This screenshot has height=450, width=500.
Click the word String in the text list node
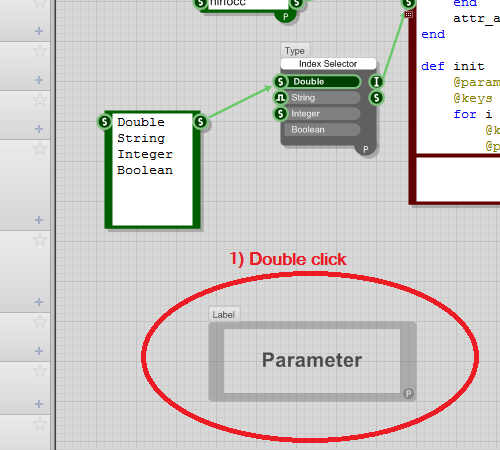click(141, 138)
